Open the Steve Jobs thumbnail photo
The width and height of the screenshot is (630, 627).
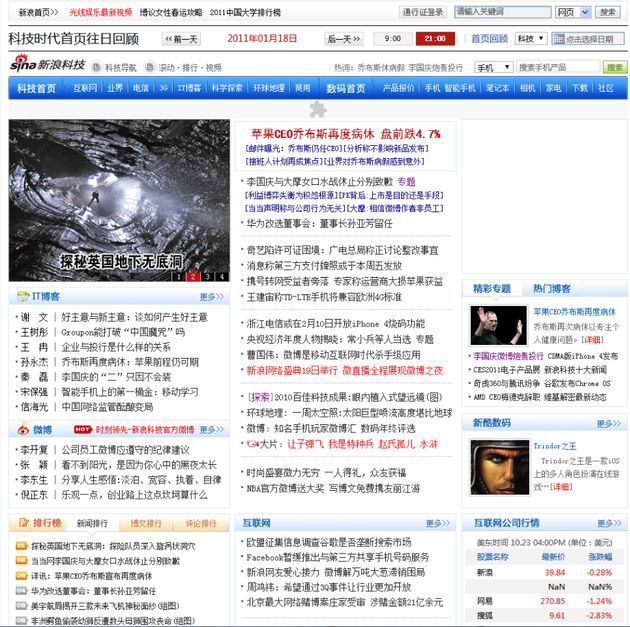click(499, 325)
